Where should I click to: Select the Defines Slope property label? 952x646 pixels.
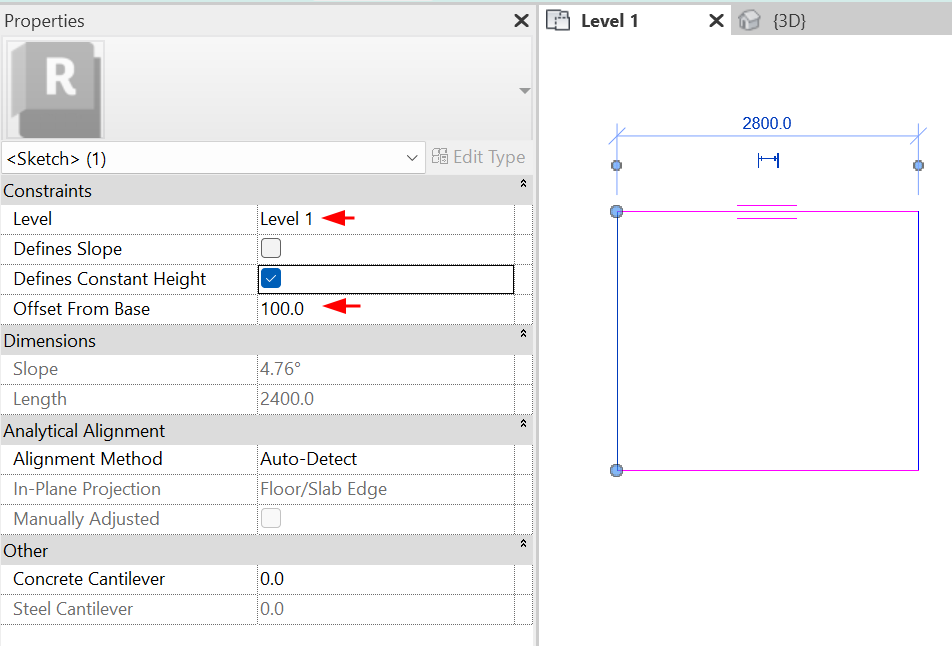(x=67, y=249)
